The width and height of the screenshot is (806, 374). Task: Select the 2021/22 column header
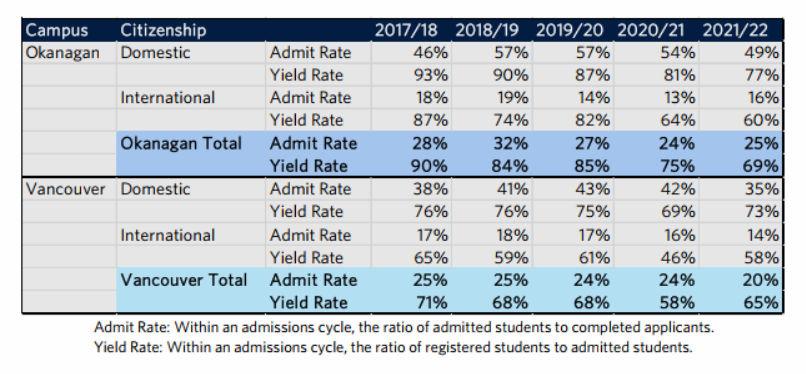point(735,30)
